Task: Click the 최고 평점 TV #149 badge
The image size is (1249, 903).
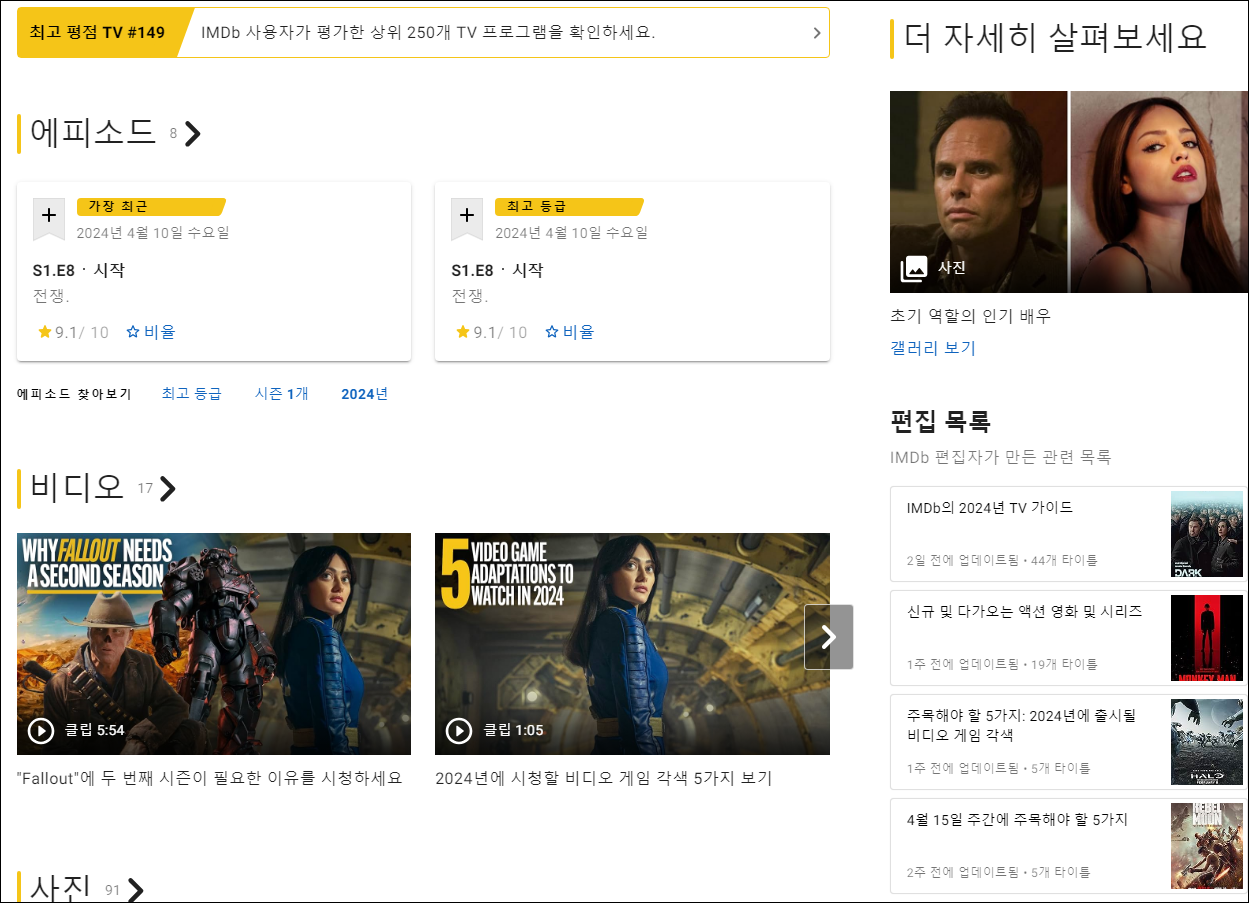Action: pyautogui.click(x=98, y=33)
